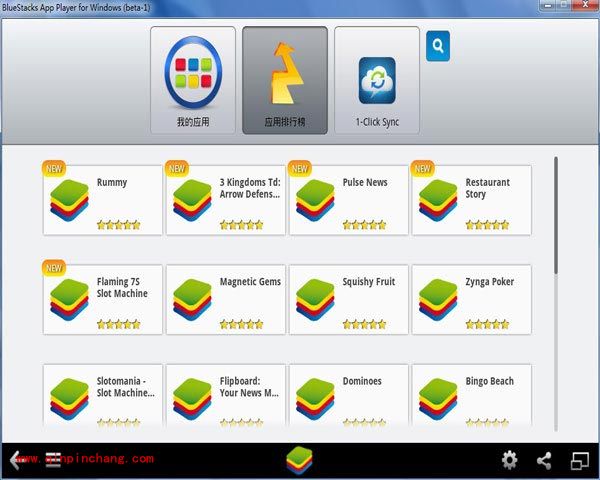
Task: Click the star rating of Pulse News
Action: pyautogui.click(x=365, y=225)
